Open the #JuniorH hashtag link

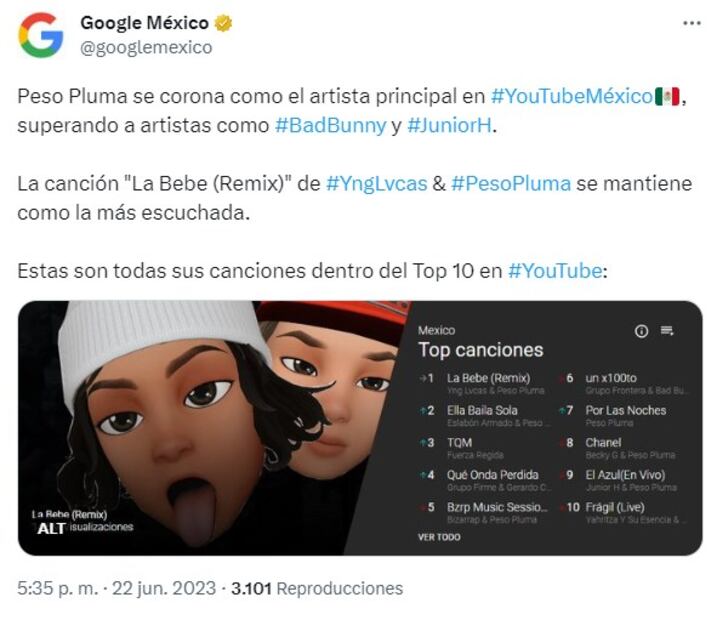[x=449, y=125]
